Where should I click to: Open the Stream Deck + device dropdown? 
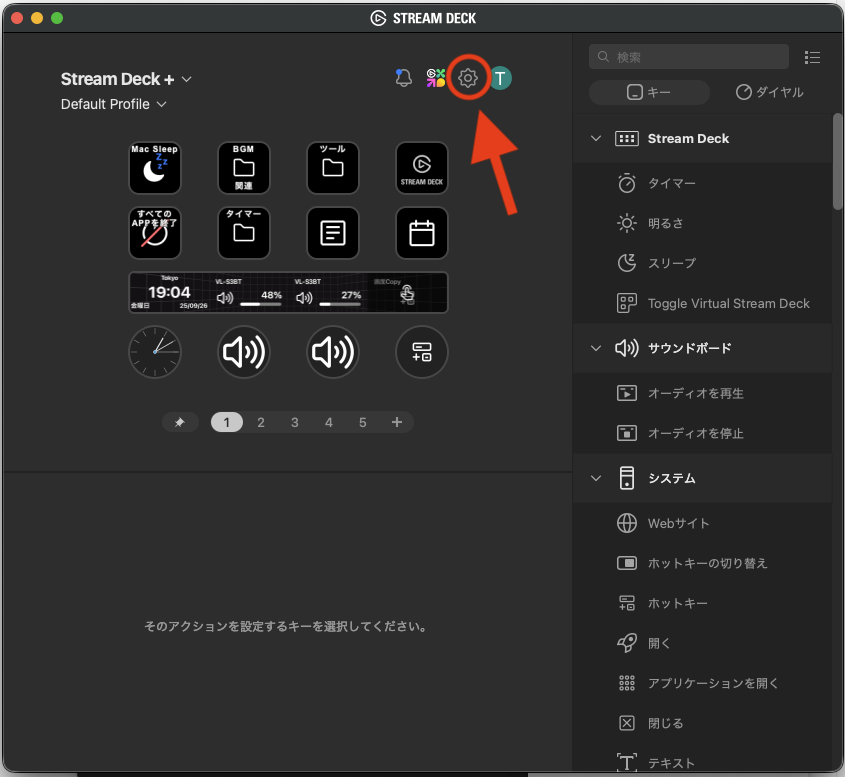[126, 79]
